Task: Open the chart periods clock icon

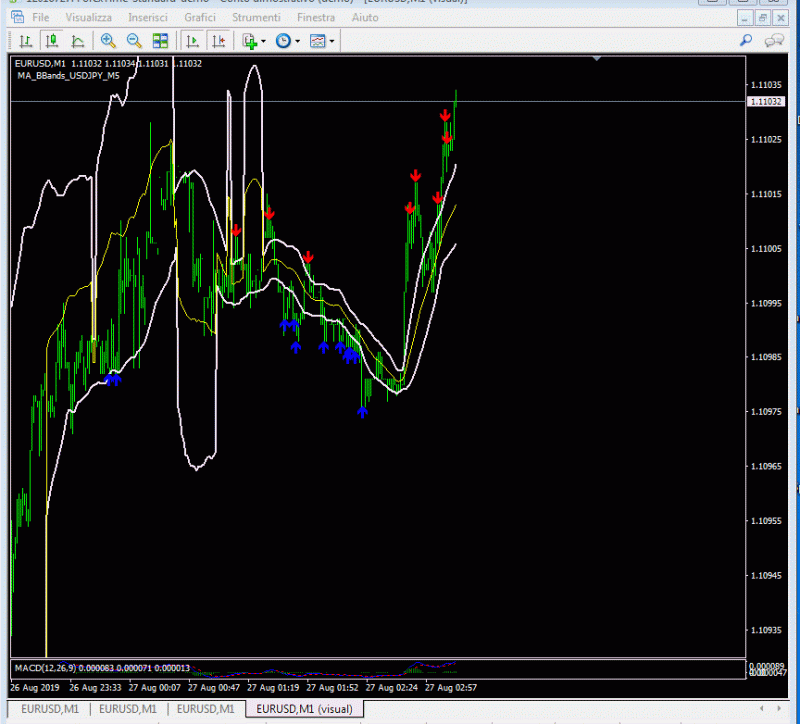Action: point(283,41)
